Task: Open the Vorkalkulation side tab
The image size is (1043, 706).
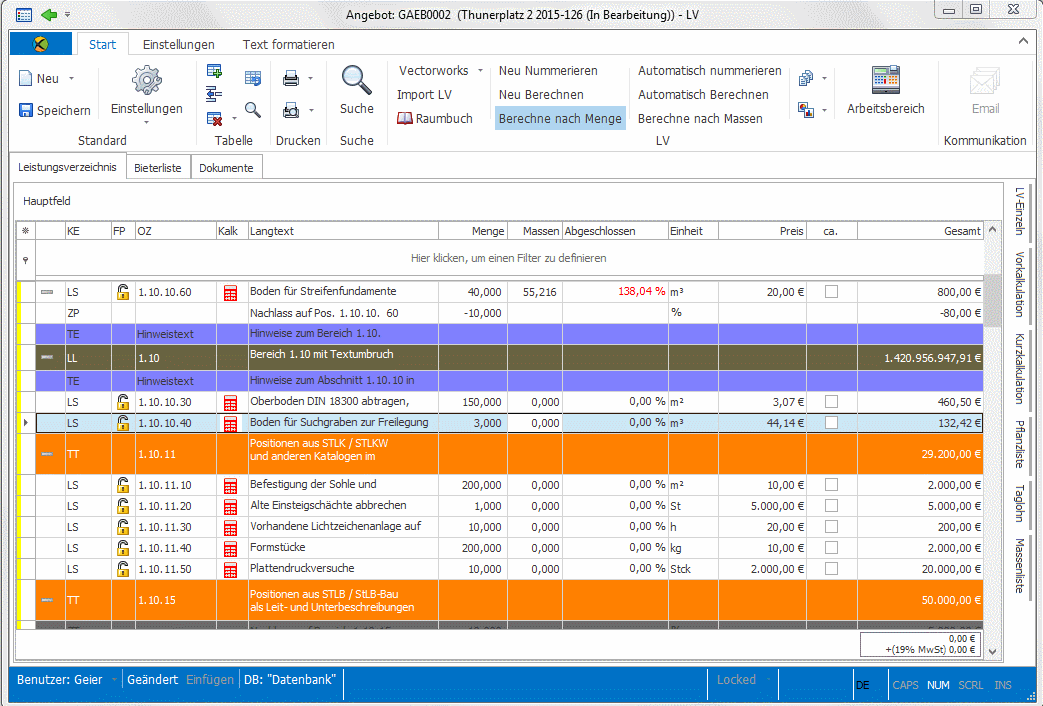Action: (x=1019, y=284)
